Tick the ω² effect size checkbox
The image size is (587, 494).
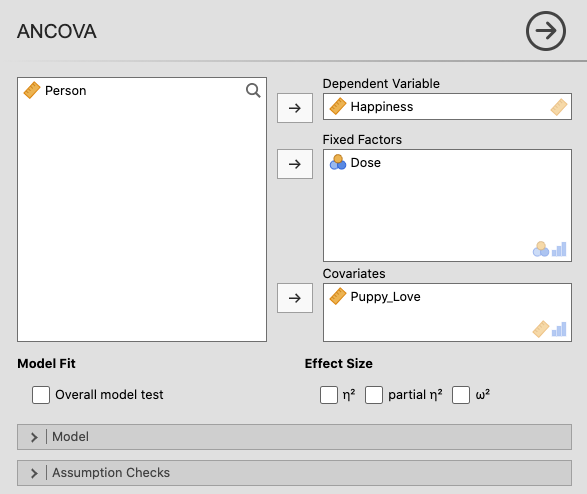pos(461,395)
